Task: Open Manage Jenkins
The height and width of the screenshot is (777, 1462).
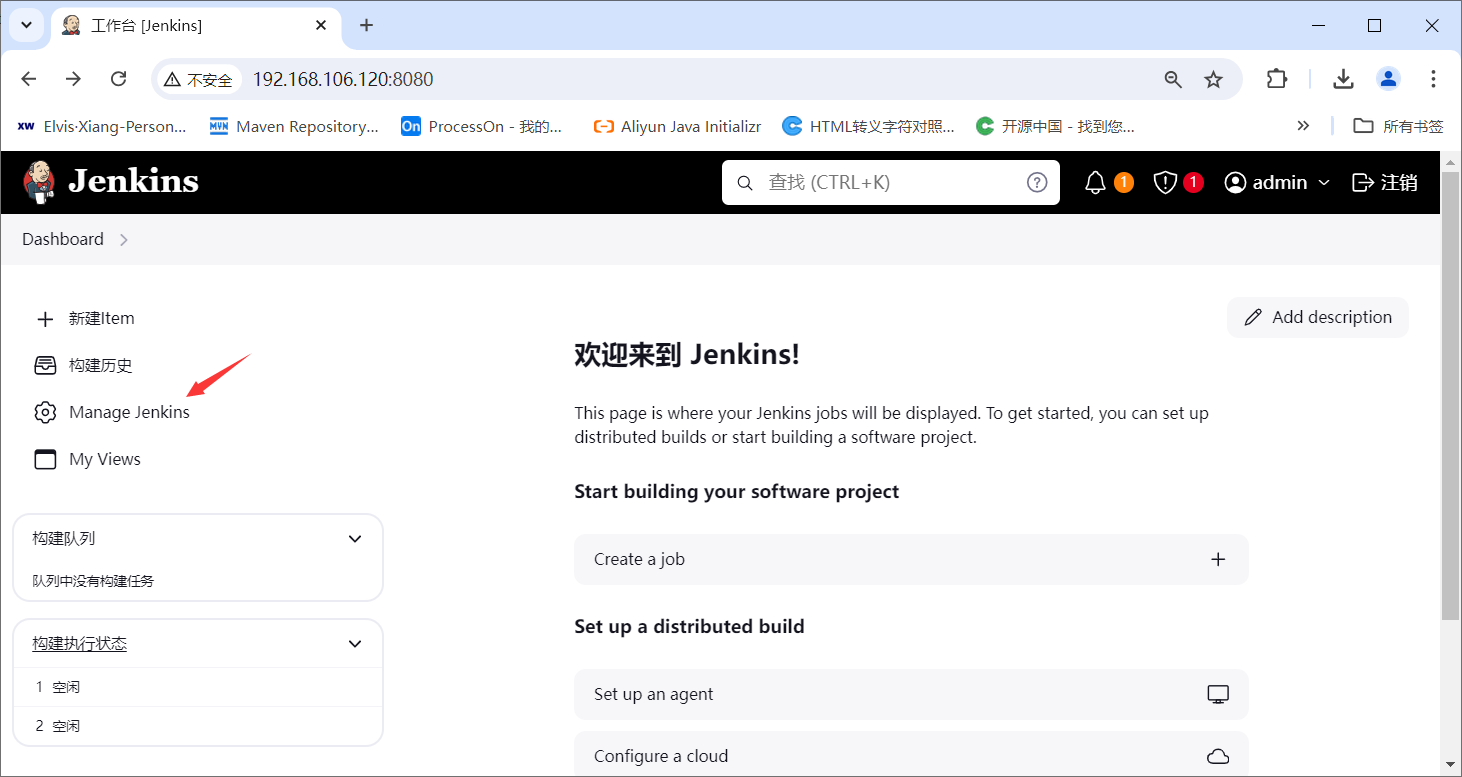Action: click(112, 412)
